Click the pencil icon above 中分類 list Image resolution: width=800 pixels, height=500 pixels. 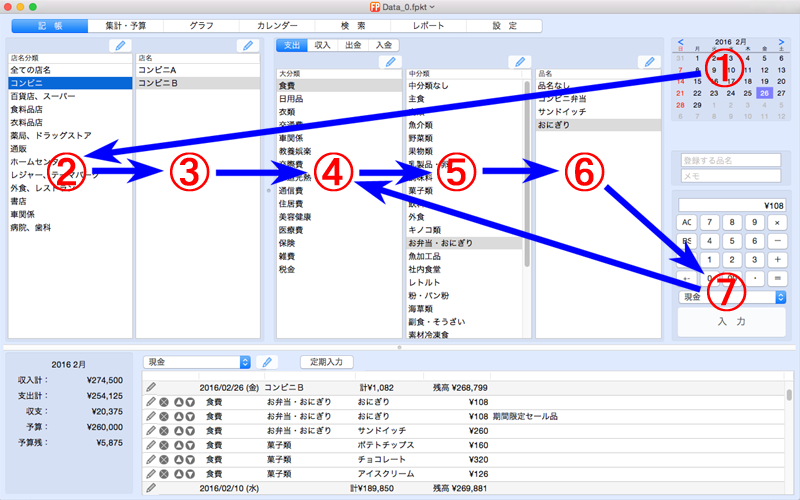[x=519, y=62]
